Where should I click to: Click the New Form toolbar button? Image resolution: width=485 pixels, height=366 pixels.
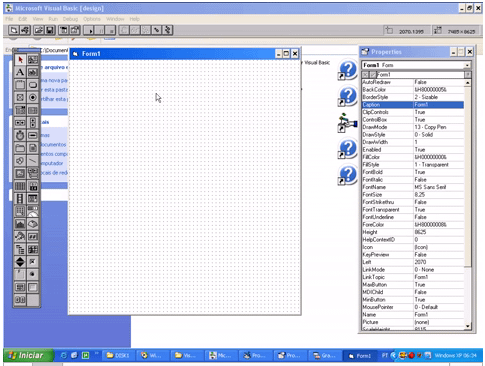coord(13,30)
